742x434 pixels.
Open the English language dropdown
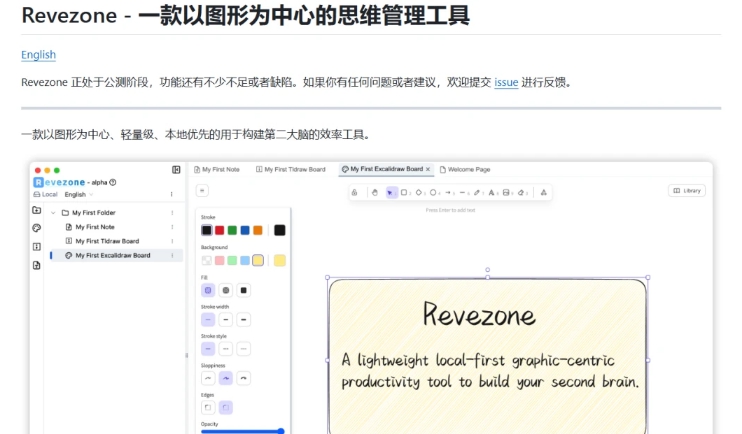pyautogui.click(x=79, y=195)
